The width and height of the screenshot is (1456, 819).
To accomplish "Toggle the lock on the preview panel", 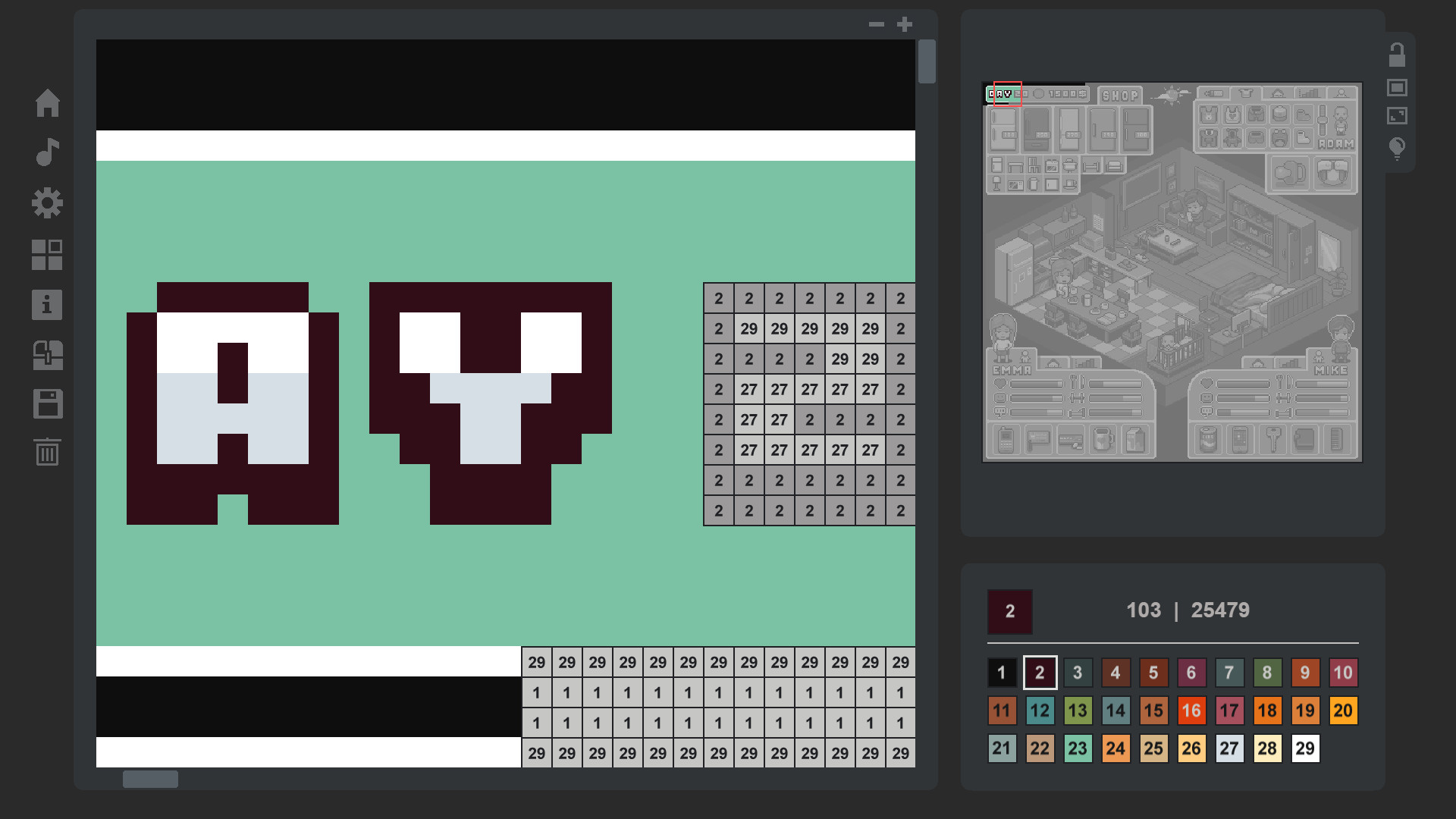I will (x=1398, y=55).
